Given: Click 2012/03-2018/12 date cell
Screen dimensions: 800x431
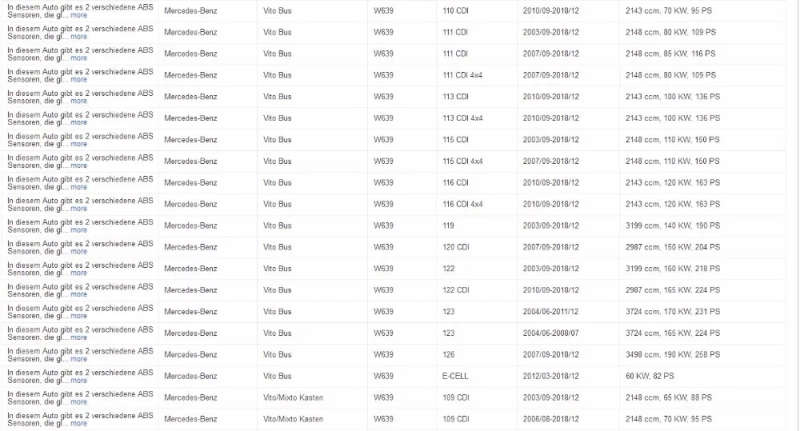Looking at the screenshot, I should click(x=551, y=376).
